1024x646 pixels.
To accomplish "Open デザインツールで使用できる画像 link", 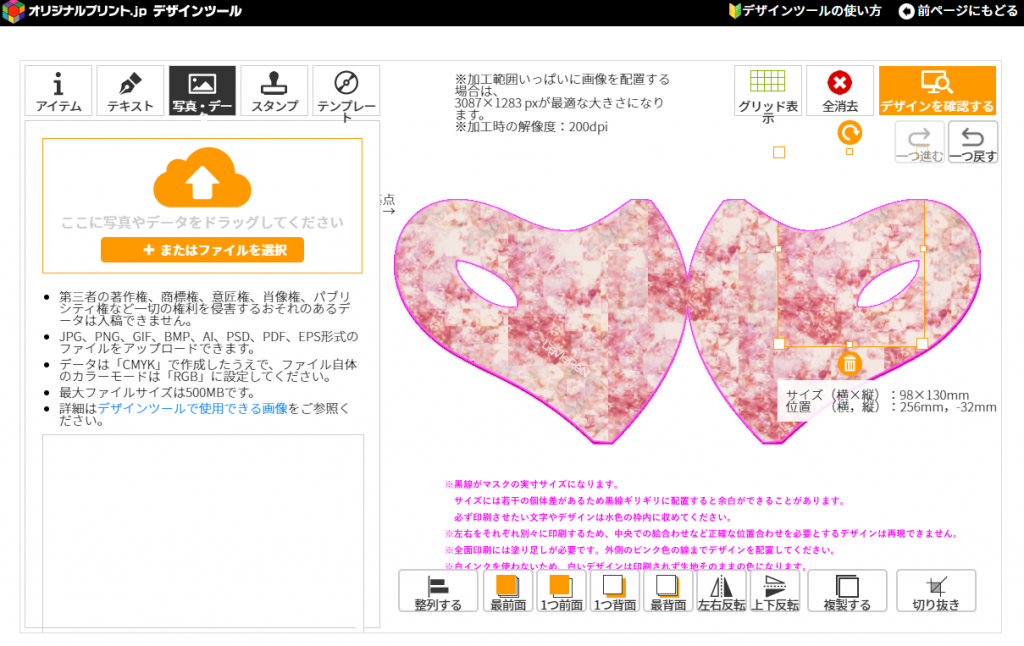I will pos(193,408).
